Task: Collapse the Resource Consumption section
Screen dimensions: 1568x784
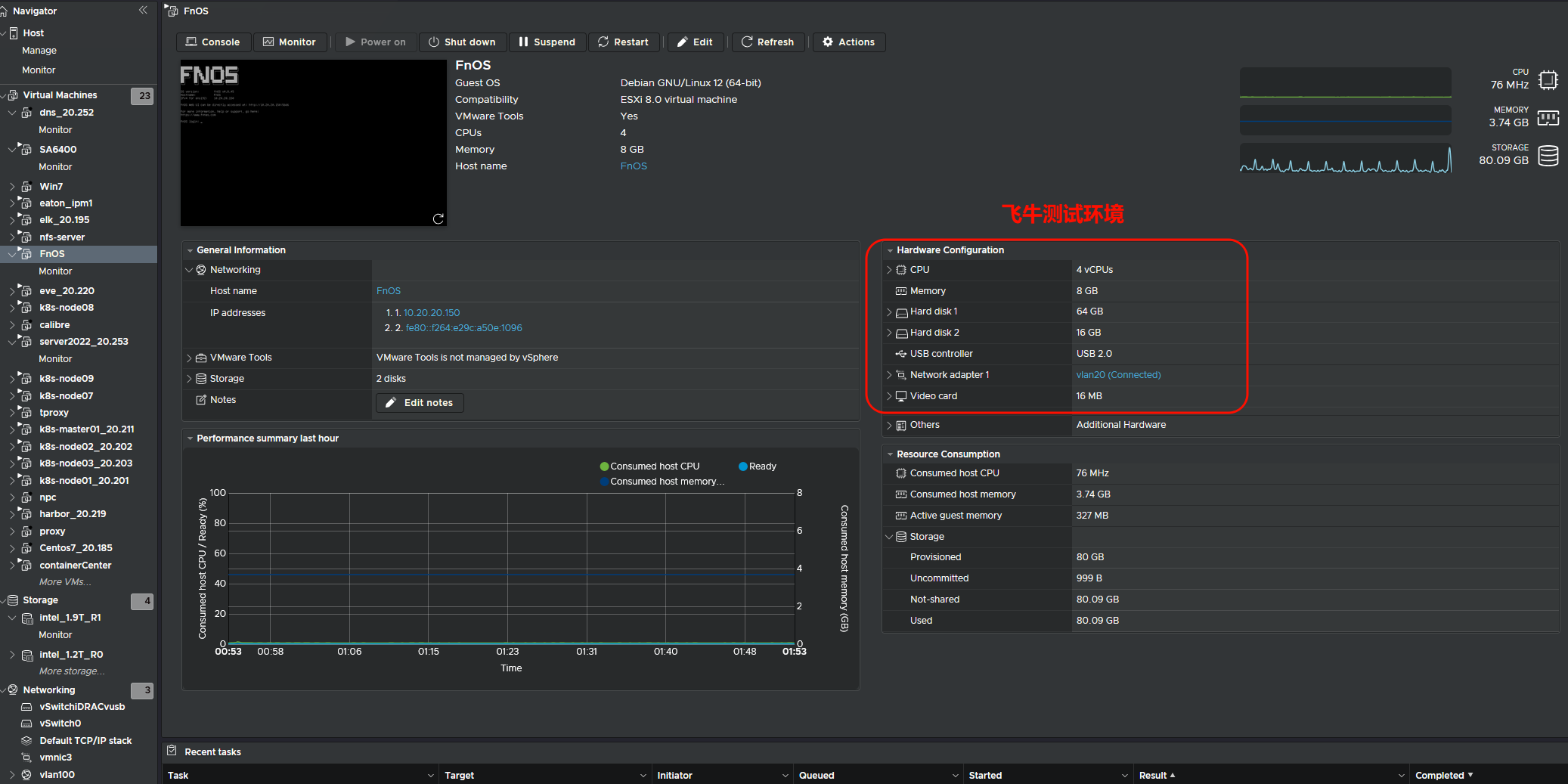Action: (x=890, y=454)
